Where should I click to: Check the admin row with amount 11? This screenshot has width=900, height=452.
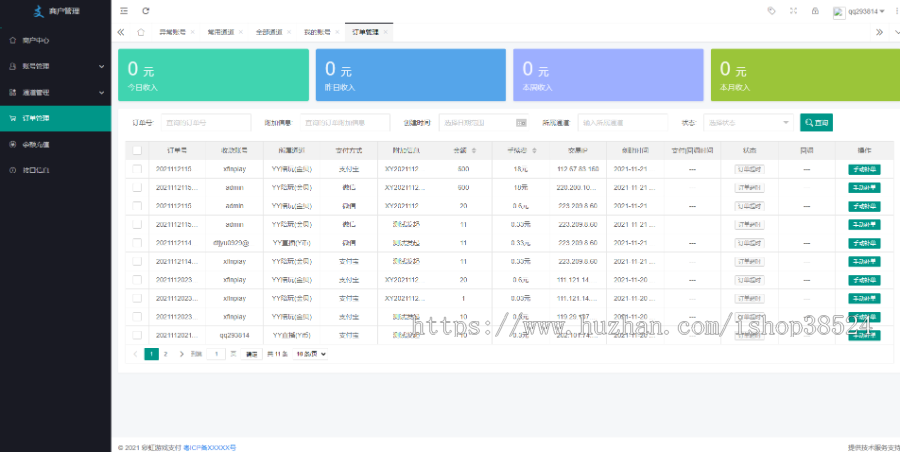(x=137, y=224)
